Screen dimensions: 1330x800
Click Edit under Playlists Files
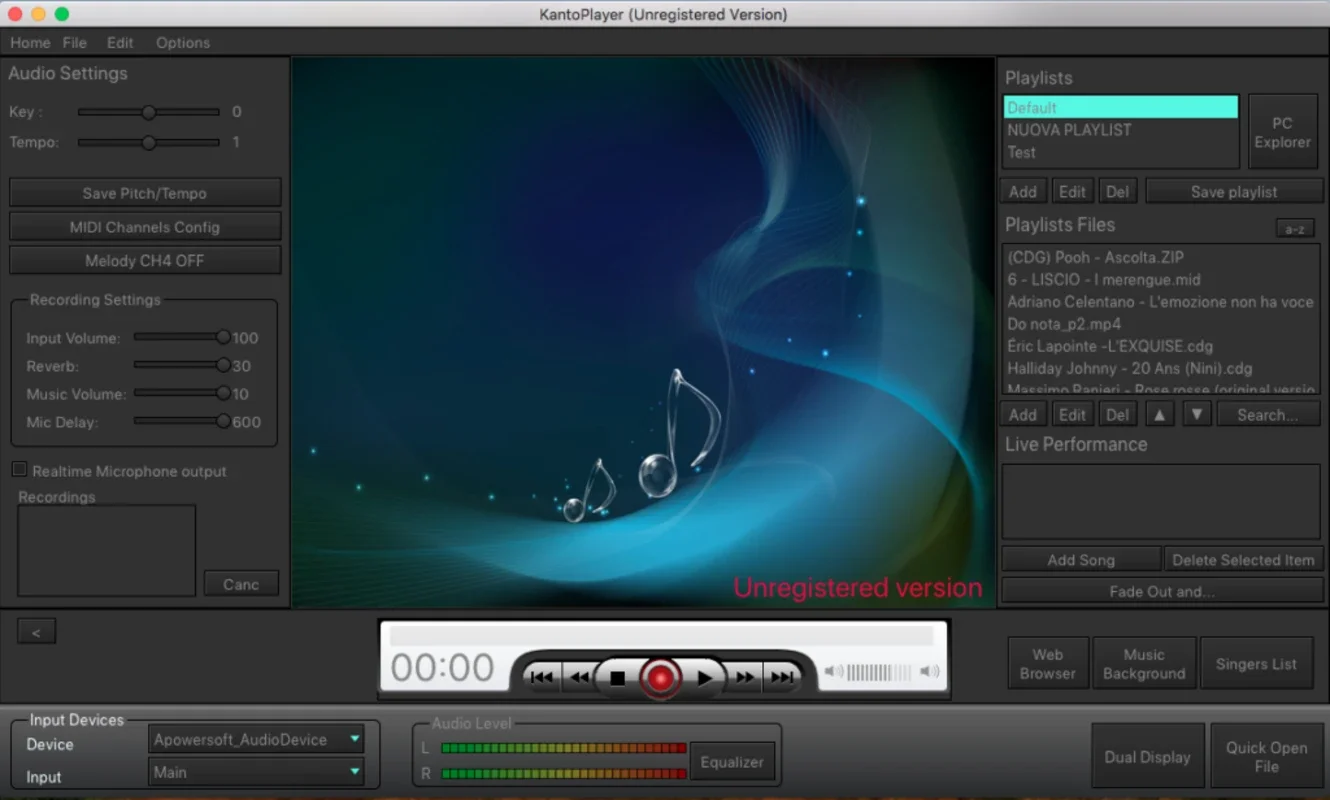click(1072, 414)
